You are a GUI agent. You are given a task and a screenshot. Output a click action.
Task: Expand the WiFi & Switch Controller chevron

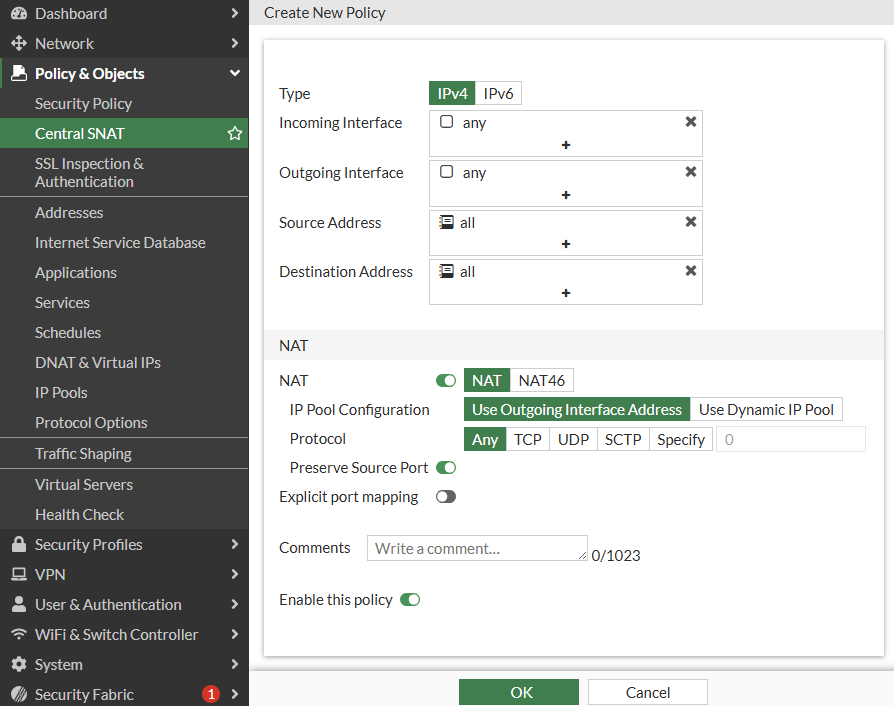coord(234,634)
